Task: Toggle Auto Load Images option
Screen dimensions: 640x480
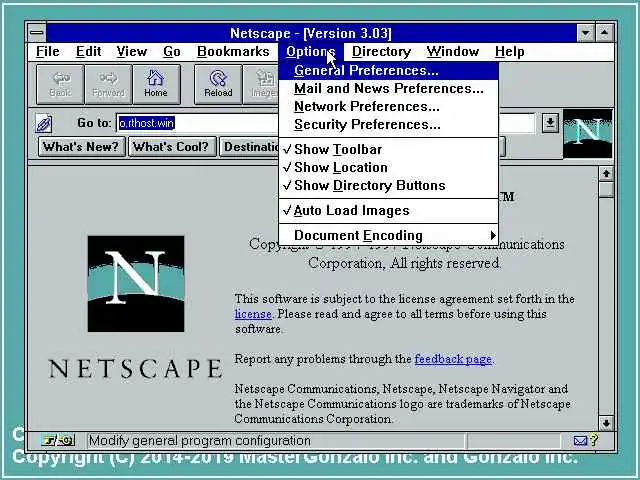Action: pyautogui.click(x=389, y=211)
